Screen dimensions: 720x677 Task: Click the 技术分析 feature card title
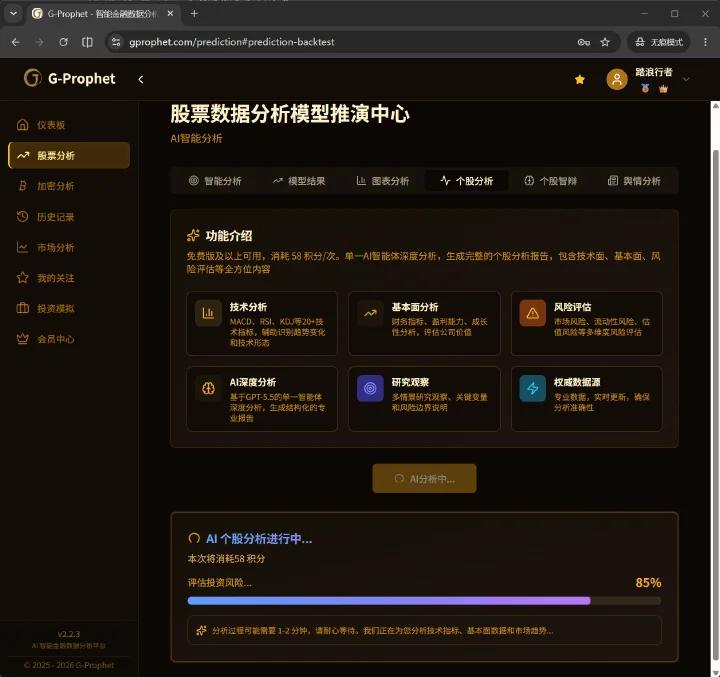click(x=248, y=307)
